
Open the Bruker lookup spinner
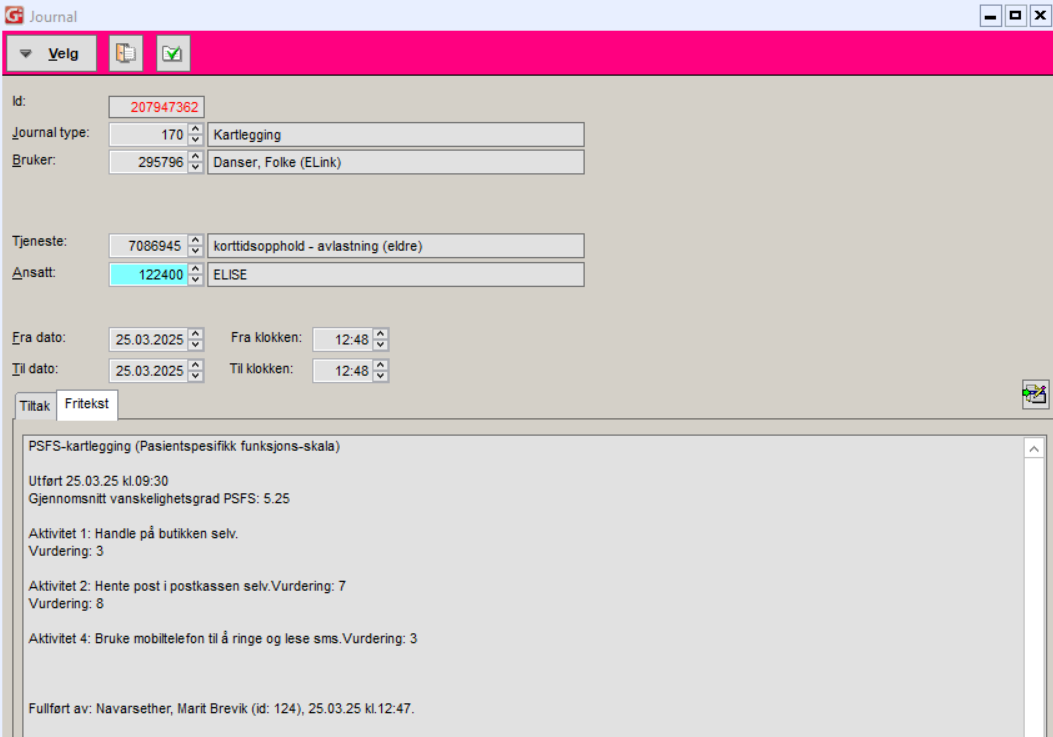tap(196, 162)
